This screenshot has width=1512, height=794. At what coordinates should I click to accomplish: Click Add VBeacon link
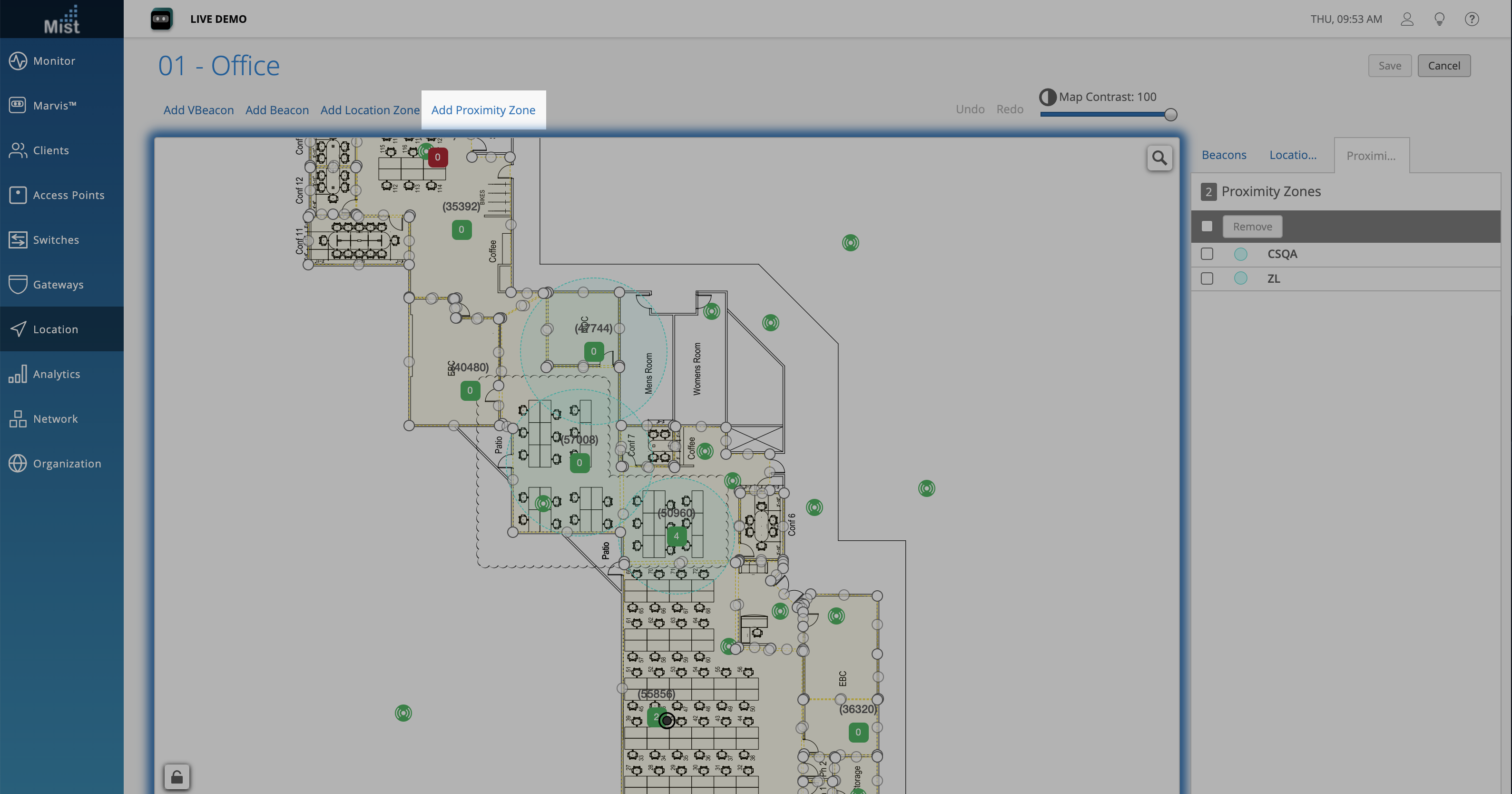click(198, 110)
